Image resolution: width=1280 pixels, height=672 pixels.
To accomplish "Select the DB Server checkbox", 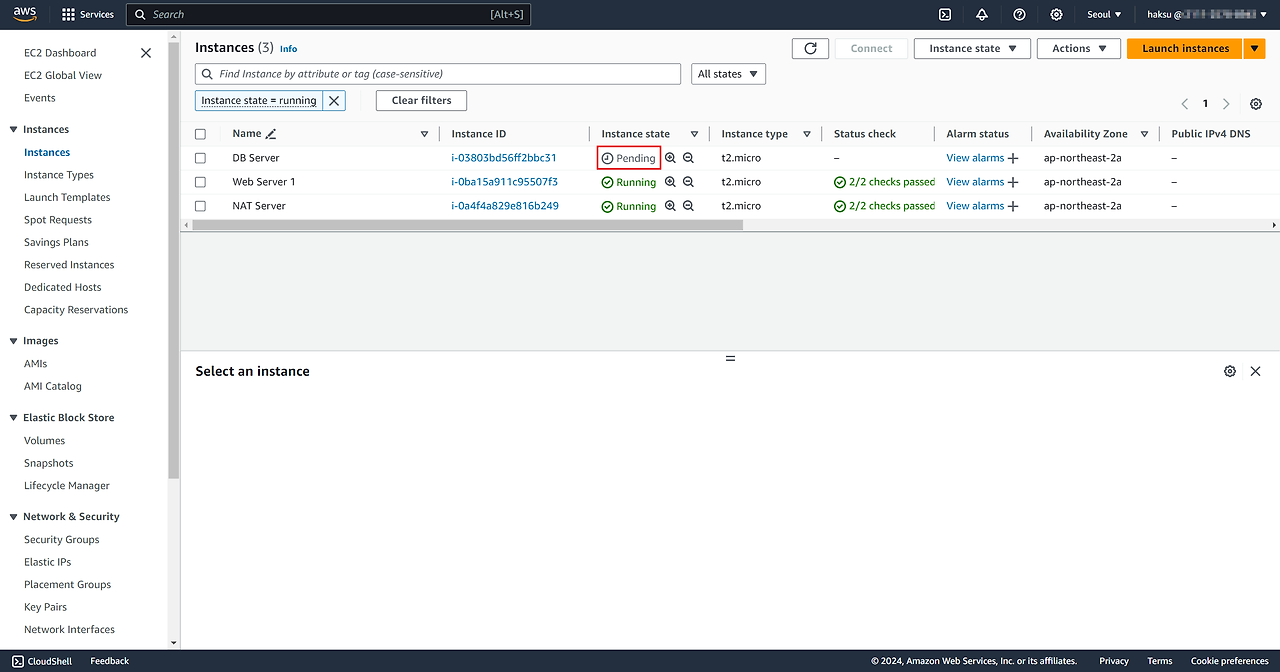I will 201,158.
